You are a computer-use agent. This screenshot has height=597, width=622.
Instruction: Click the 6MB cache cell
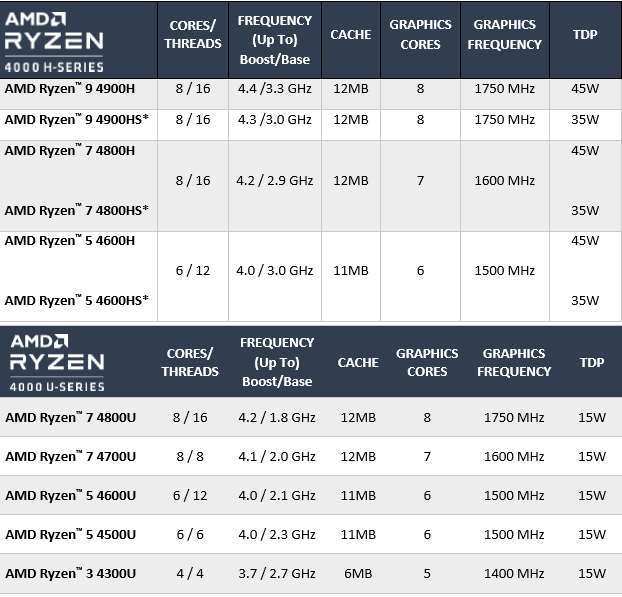358,573
